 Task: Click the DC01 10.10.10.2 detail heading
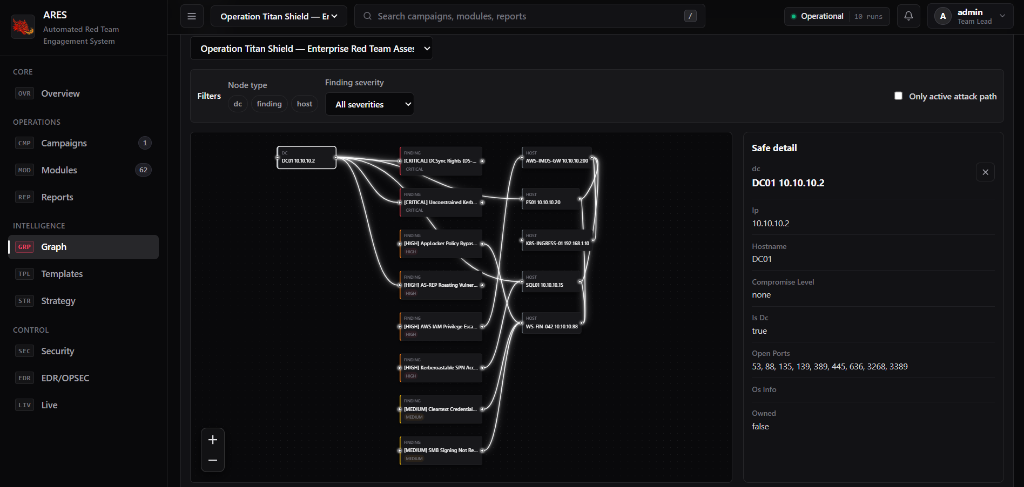pos(788,183)
